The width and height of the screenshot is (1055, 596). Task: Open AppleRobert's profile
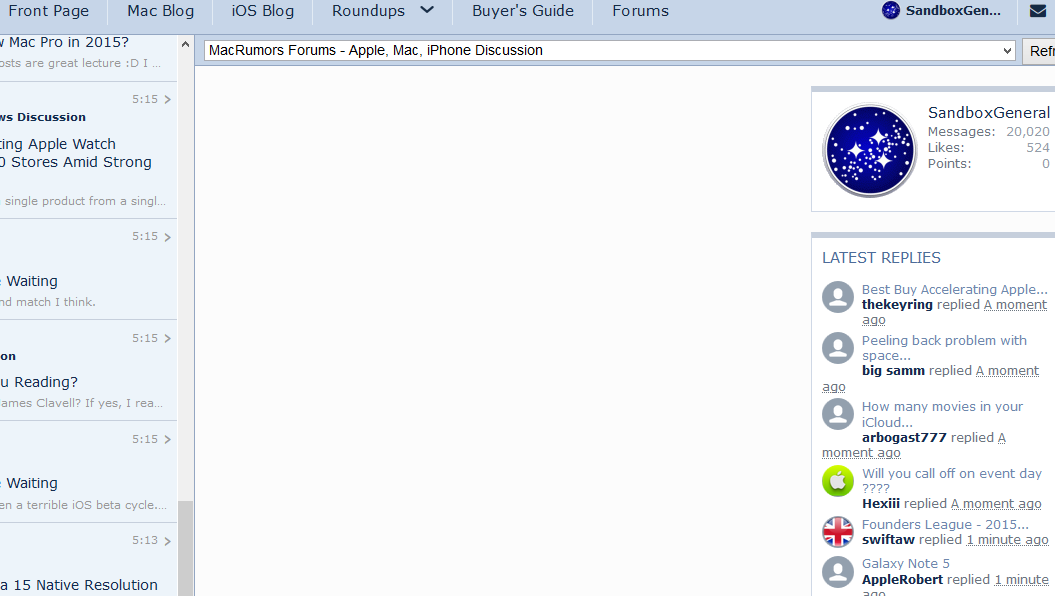coord(902,579)
